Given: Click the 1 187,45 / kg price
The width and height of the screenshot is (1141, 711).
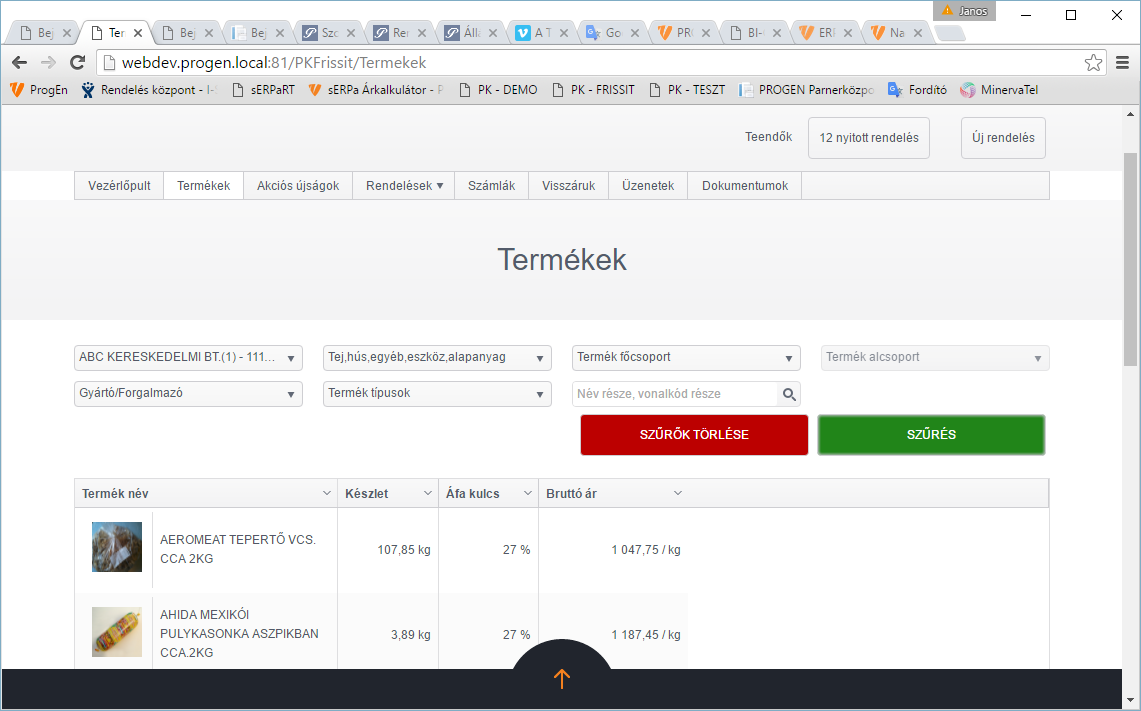Looking at the screenshot, I should tap(646, 635).
